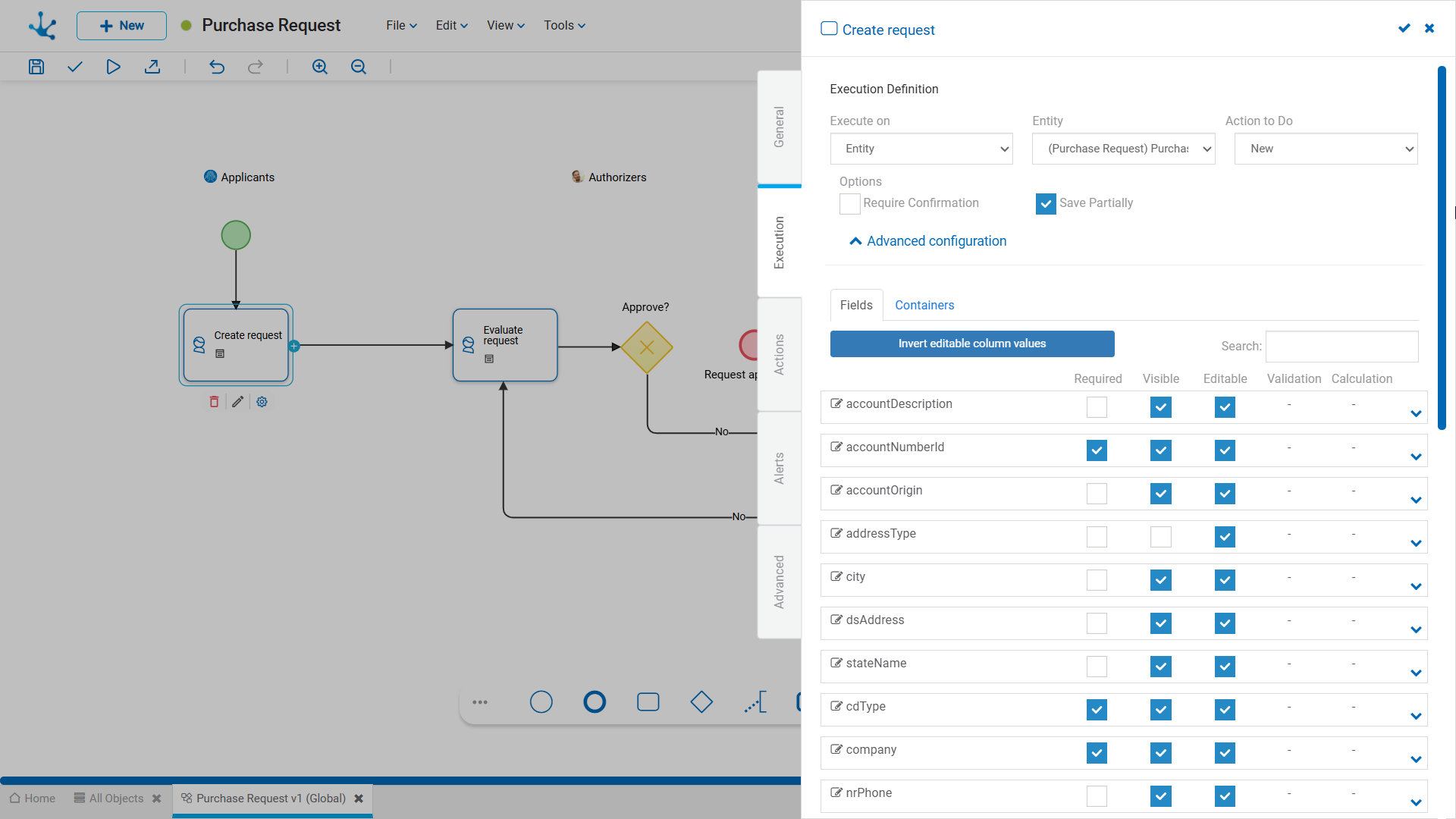Confirm panel changes with the blue checkmark
1456x819 pixels.
point(1404,28)
